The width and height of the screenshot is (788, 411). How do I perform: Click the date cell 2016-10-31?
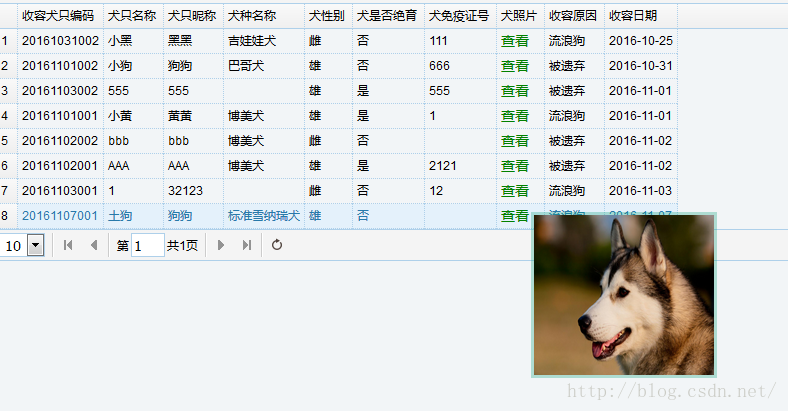(641, 66)
